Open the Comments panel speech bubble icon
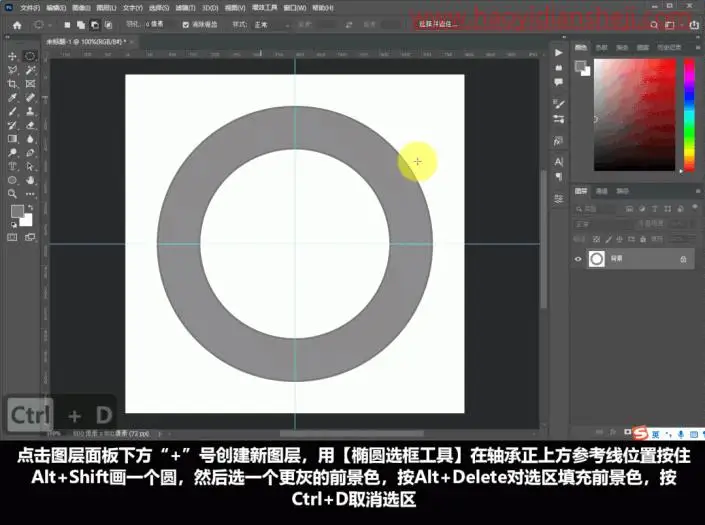This screenshot has height=525, width=705. click(558, 82)
